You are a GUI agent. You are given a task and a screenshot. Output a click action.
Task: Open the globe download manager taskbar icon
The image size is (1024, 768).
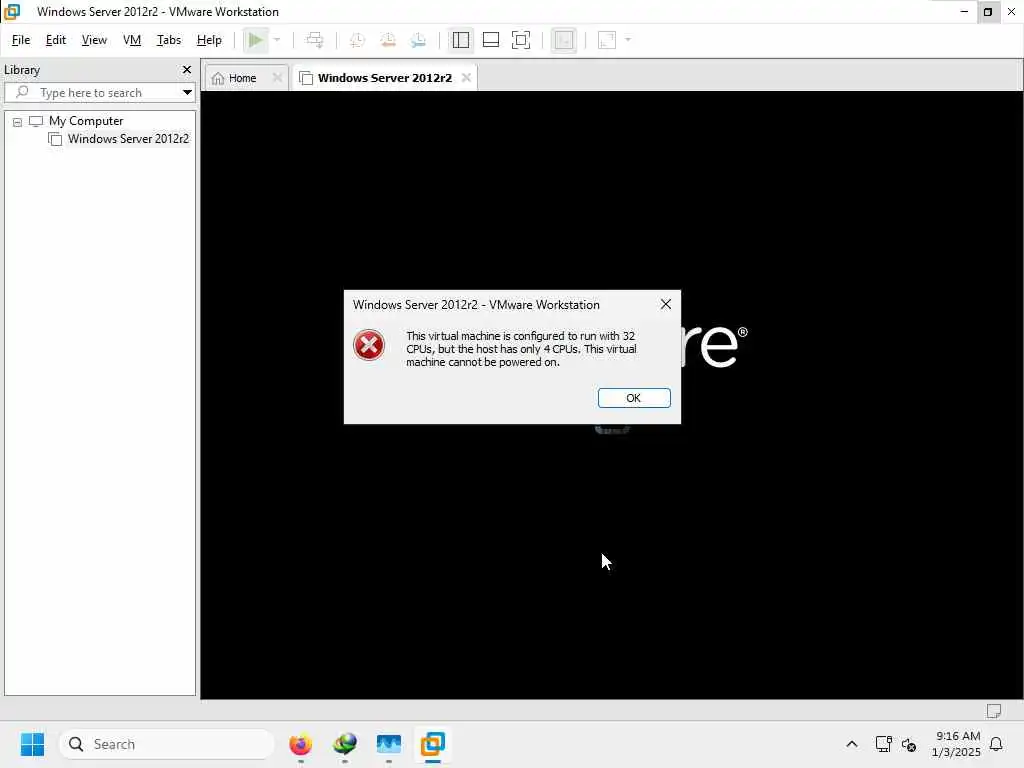coord(345,744)
